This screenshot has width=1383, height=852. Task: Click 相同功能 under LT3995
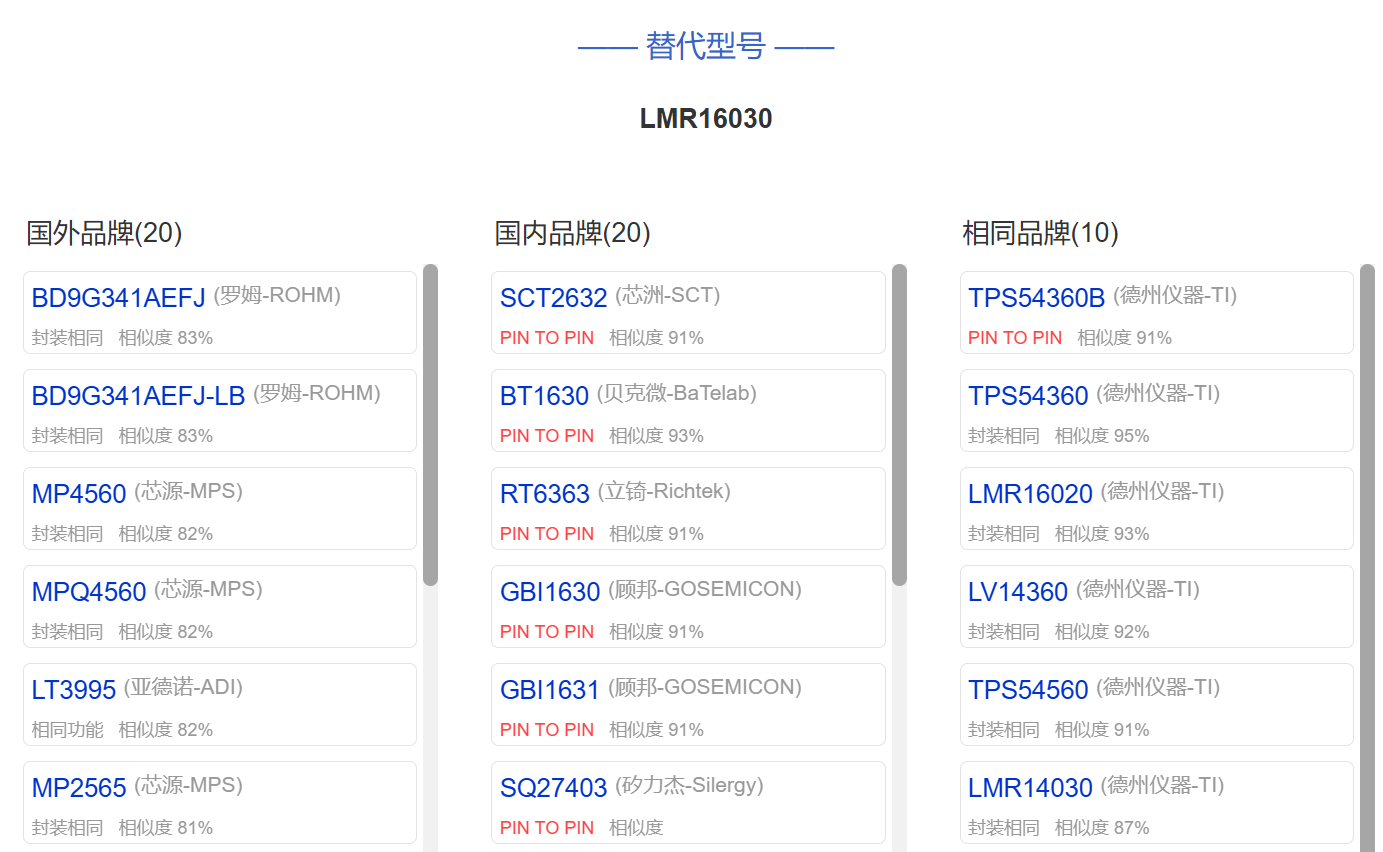pyautogui.click(x=68, y=730)
